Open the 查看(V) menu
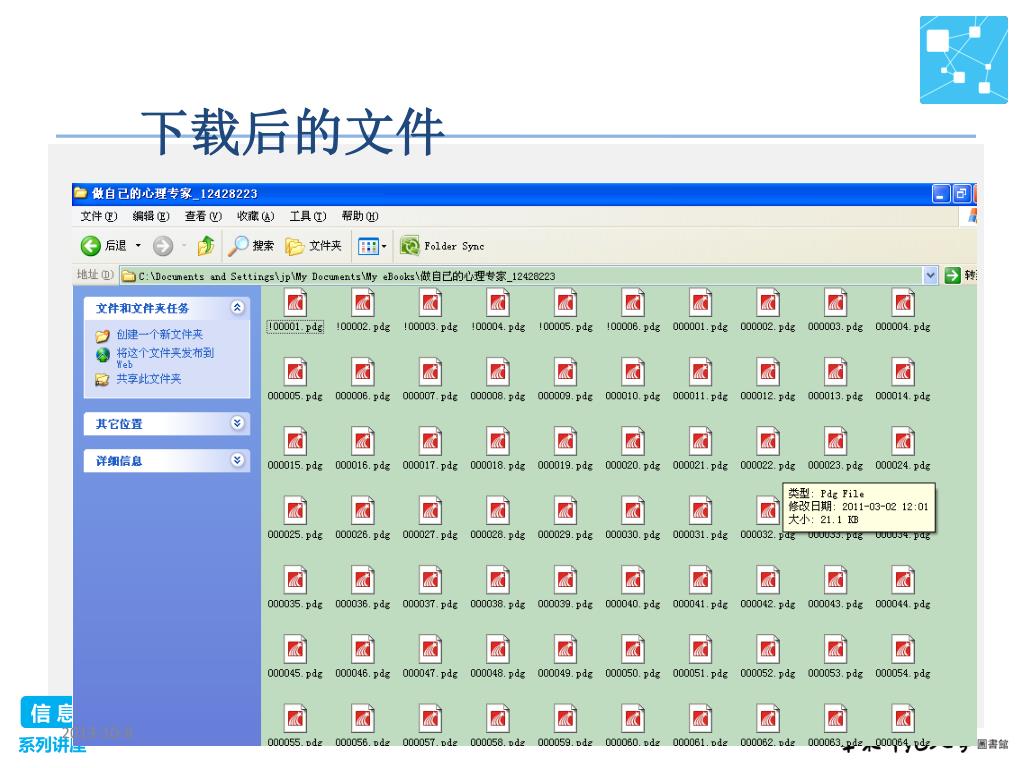1024x768 pixels. pyautogui.click(x=203, y=216)
